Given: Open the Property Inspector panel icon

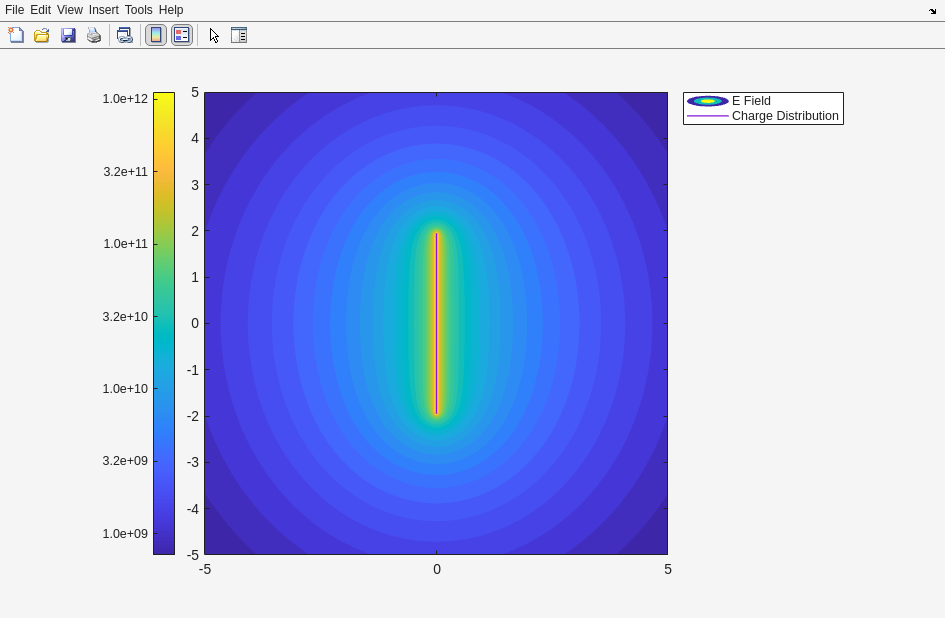Looking at the screenshot, I should [239, 35].
